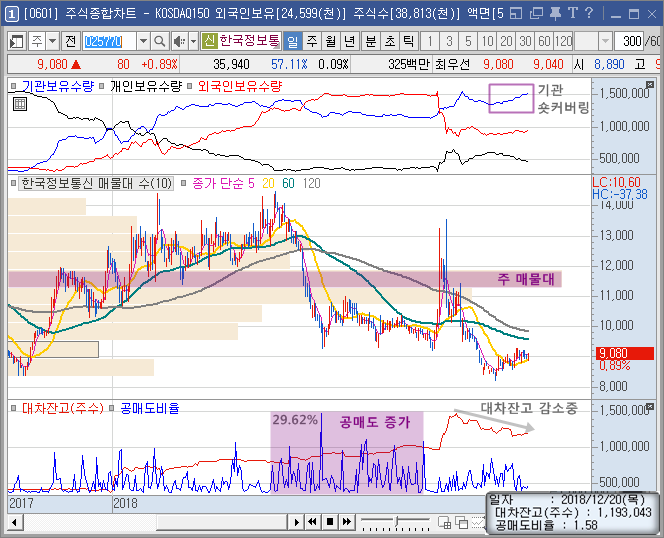
Task: Click the 한국정보통 stock name field
Action: (249, 41)
